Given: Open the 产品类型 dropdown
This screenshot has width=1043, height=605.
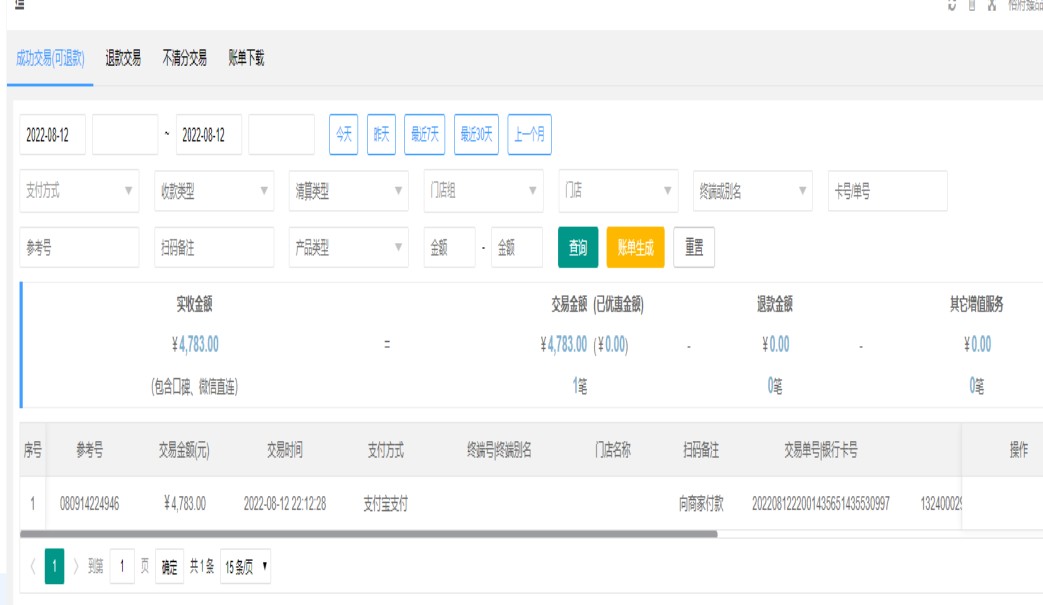Looking at the screenshot, I should (348, 248).
